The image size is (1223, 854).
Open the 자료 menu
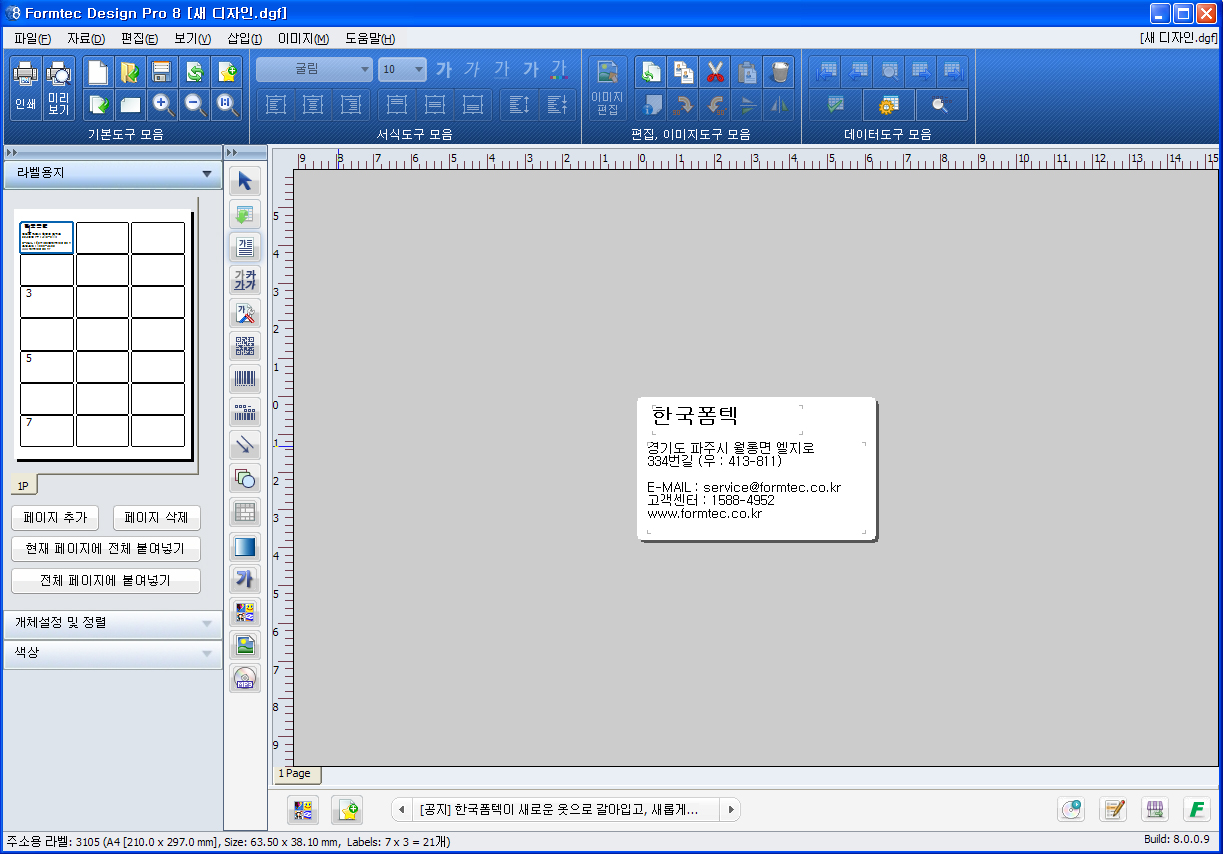click(86, 38)
